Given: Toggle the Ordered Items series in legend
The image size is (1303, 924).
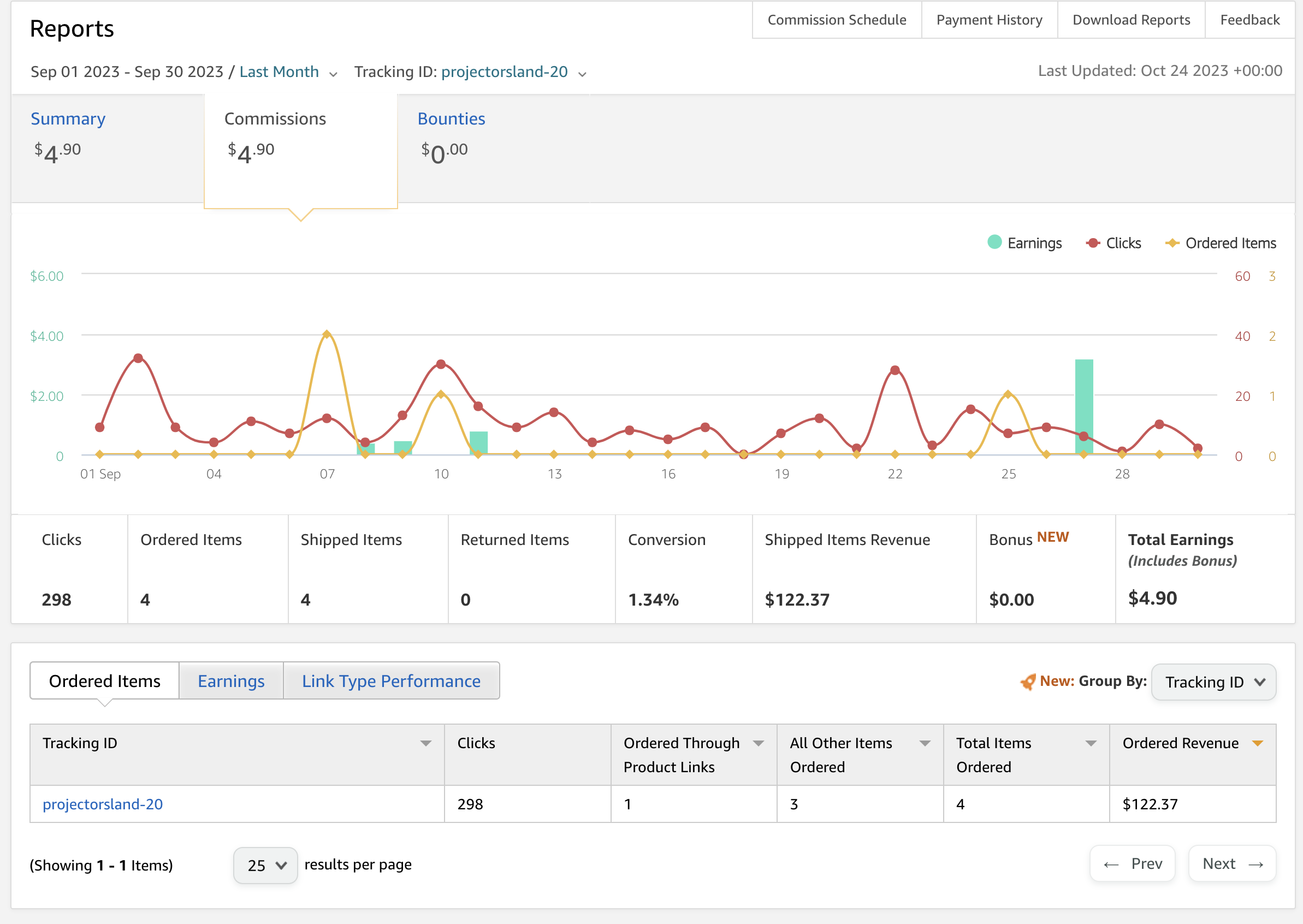Looking at the screenshot, I should (x=1221, y=243).
